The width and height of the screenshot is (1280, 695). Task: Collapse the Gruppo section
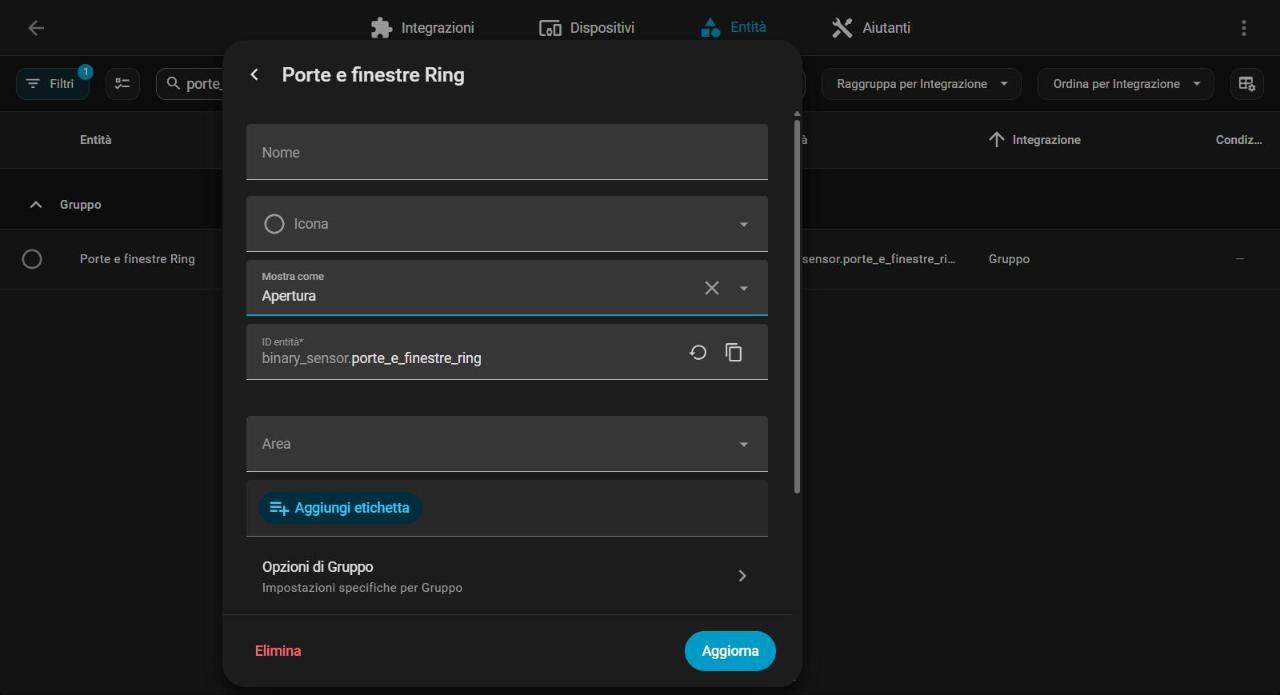tap(36, 204)
